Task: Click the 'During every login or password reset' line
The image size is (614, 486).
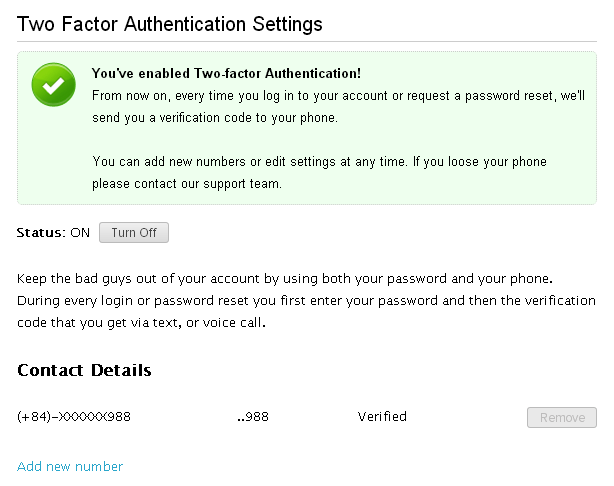Action: tap(306, 300)
